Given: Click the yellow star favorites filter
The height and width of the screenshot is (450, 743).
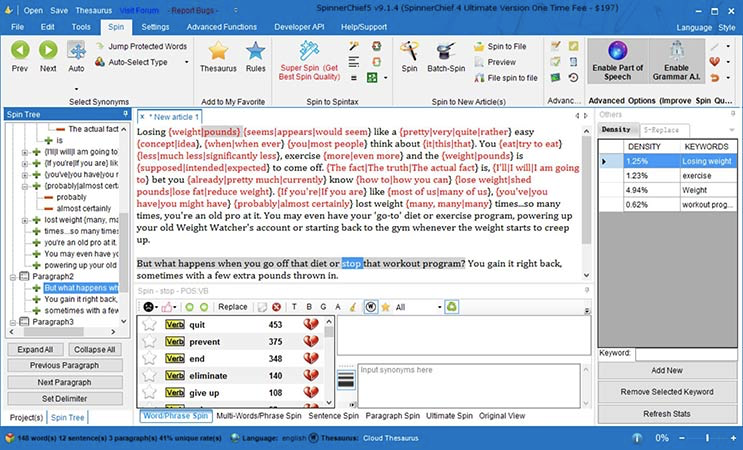Looking at the screenshot, I should (x=386, y=307).
